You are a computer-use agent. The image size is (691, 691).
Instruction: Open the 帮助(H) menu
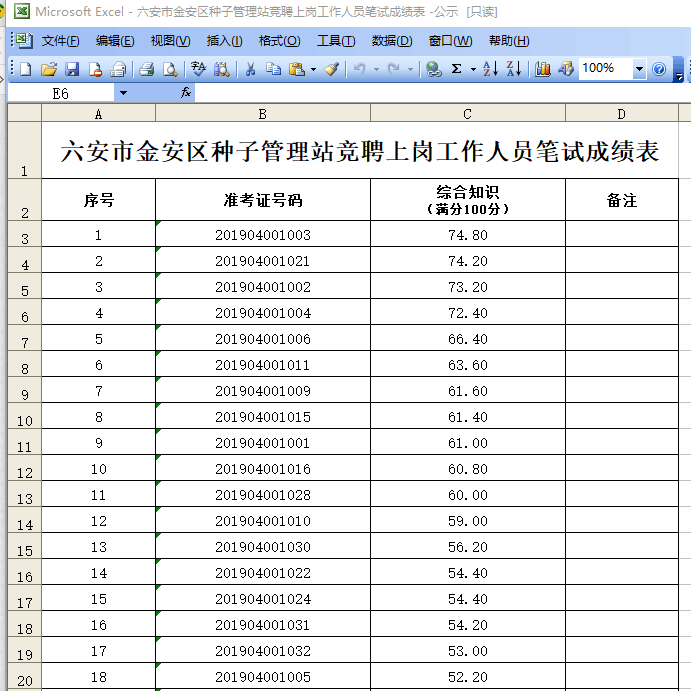[x=509, y=41]
